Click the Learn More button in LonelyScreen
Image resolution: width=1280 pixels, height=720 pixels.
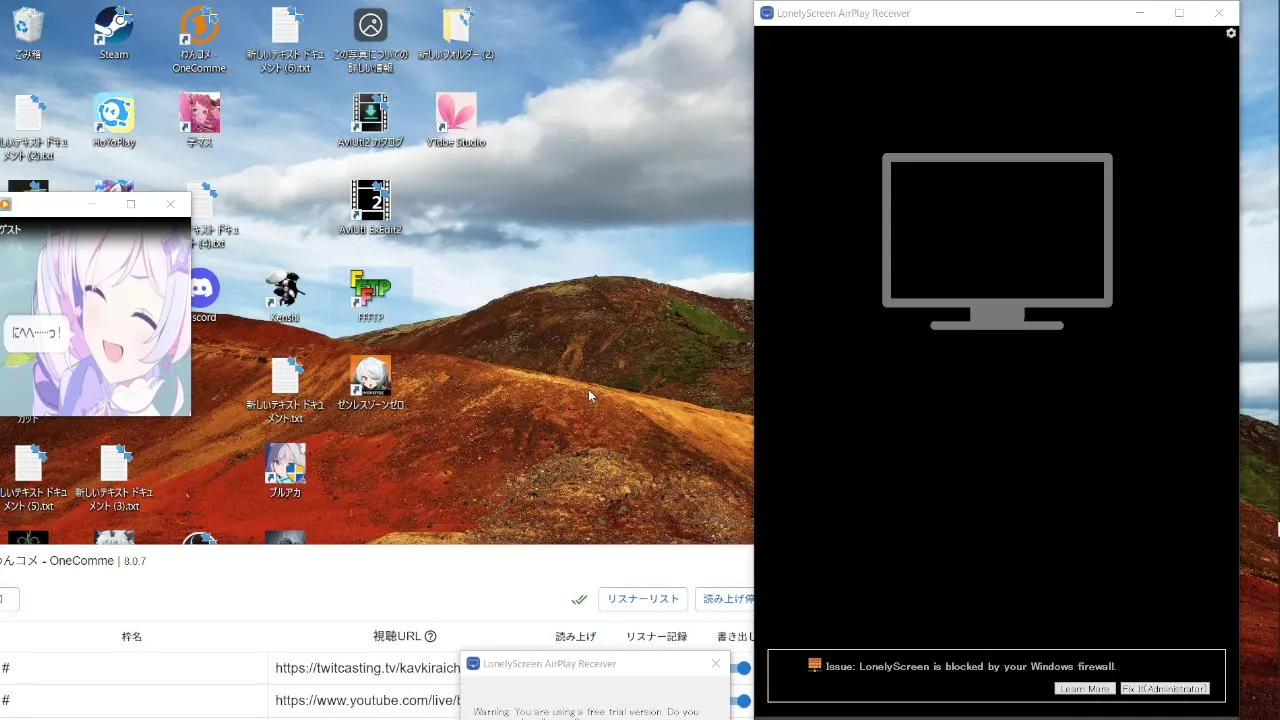(1085, 689)
